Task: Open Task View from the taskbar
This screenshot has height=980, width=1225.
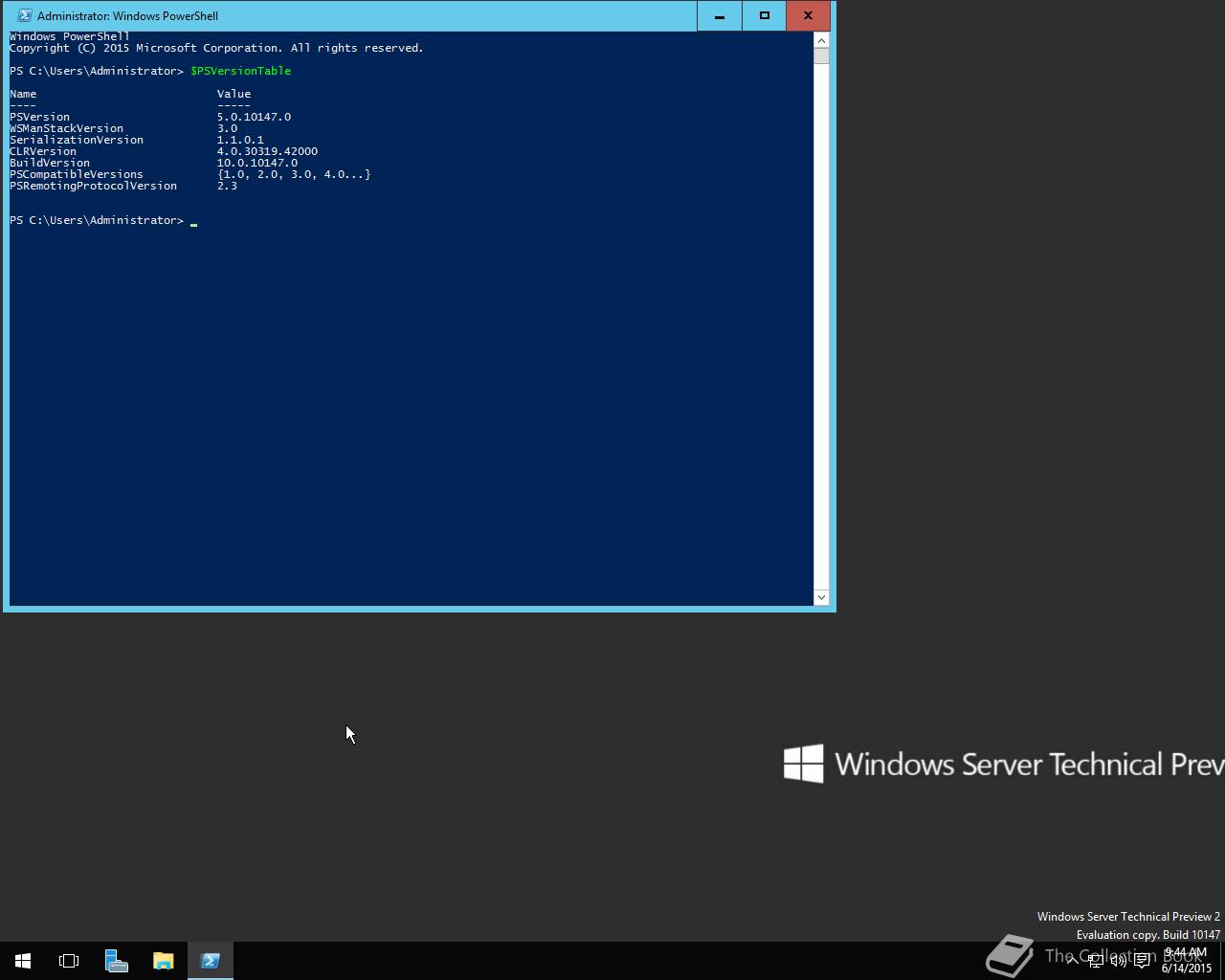Action: coord(69,961)
